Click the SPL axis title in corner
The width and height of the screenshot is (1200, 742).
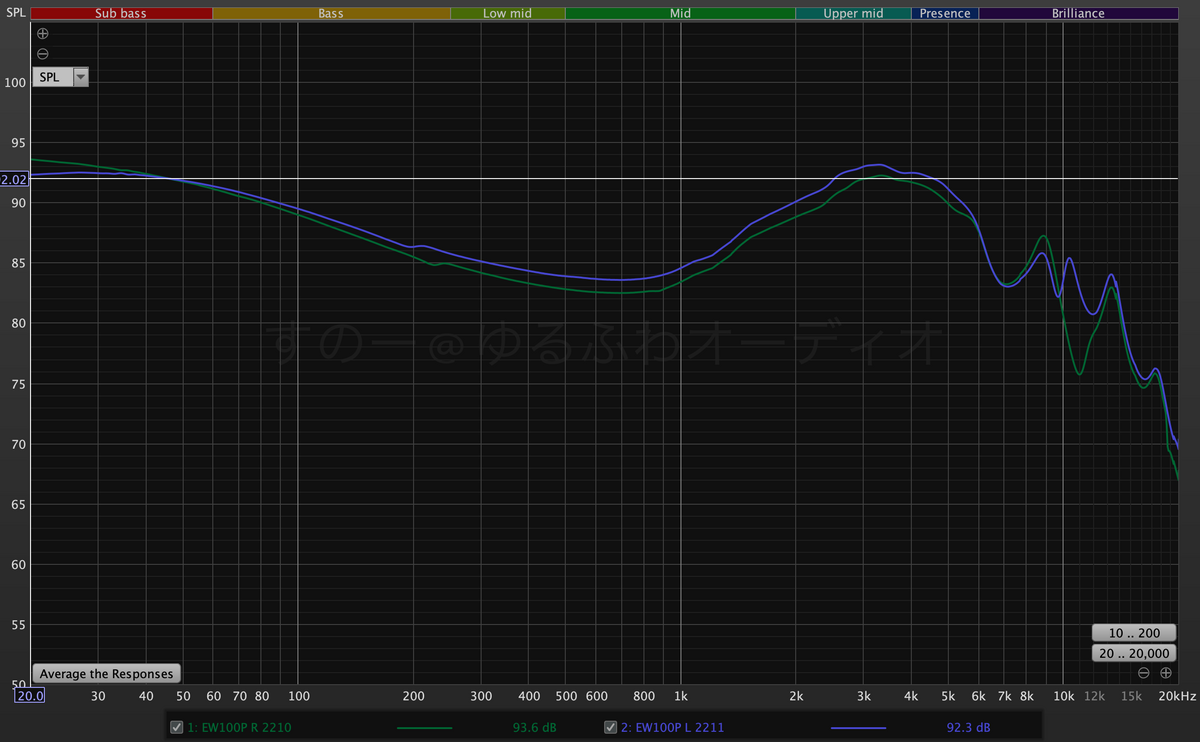tap(14, 14)
